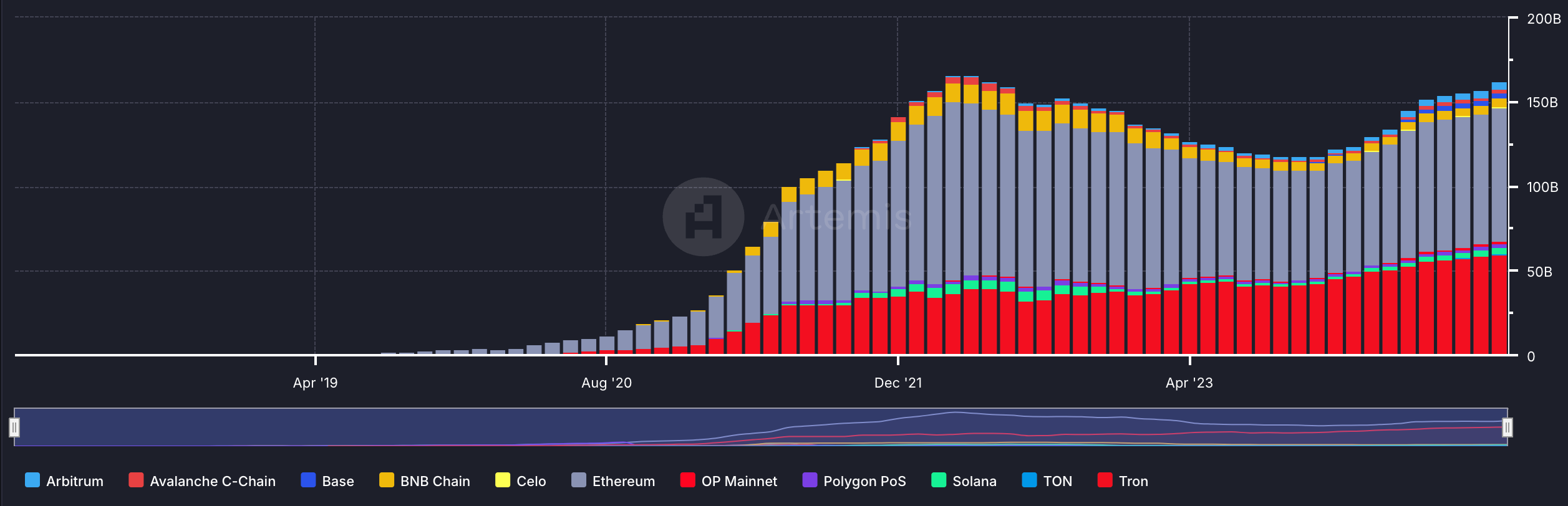Hide the Avalanche C-Chain series label

[213, 481]
